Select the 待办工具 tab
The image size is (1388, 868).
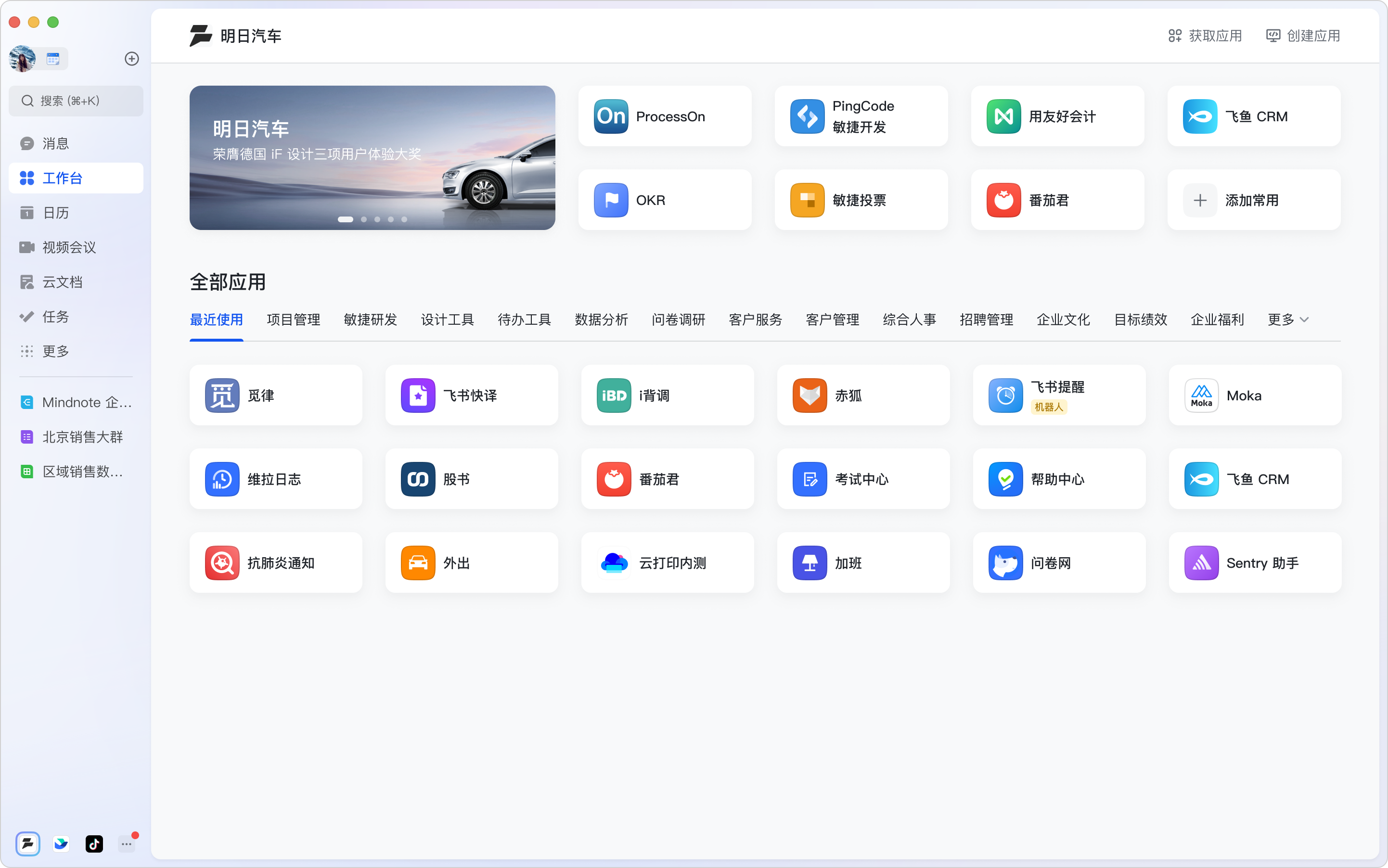click(524, 320)
